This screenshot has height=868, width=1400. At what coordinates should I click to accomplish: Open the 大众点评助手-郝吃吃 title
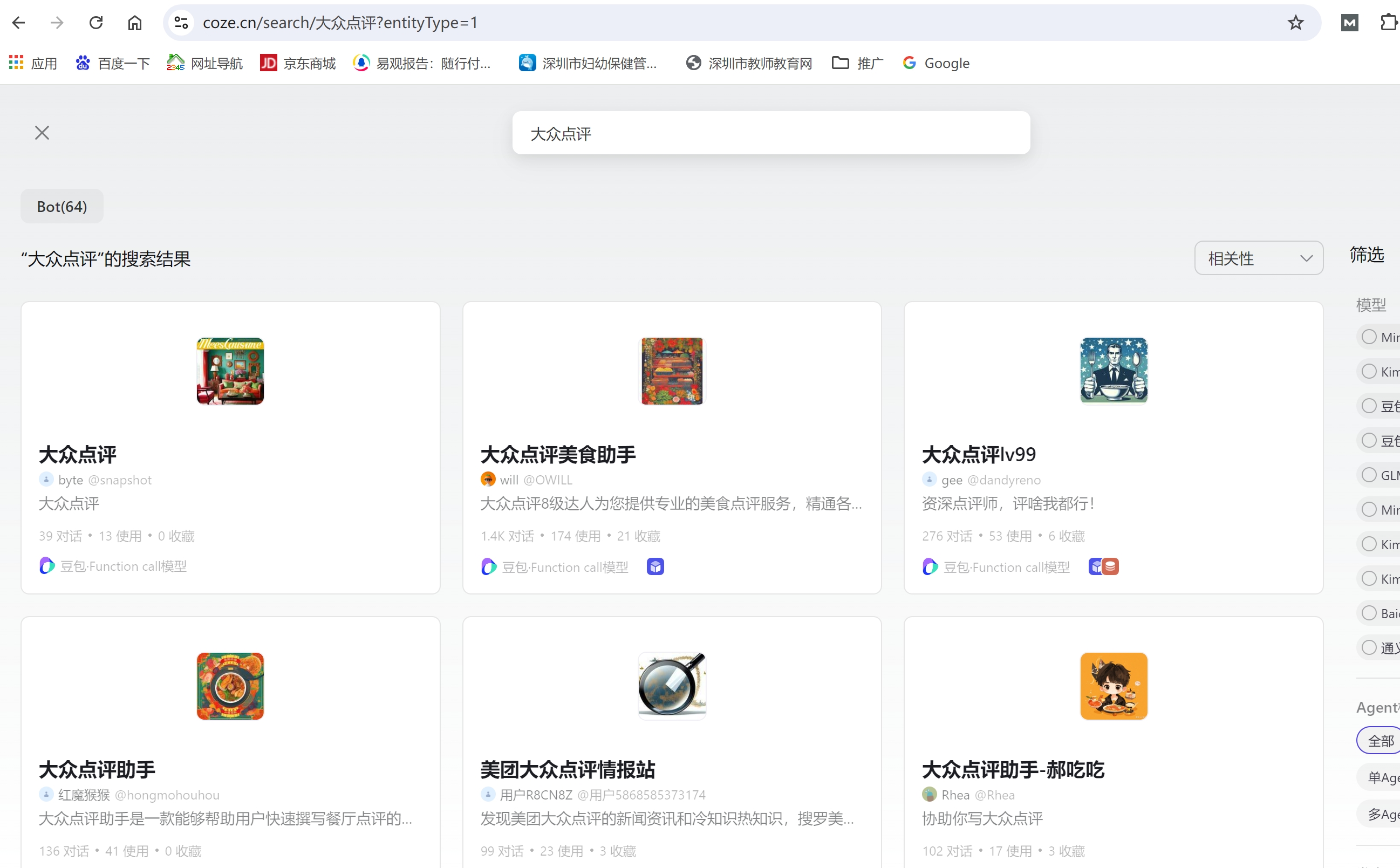pos(1013,770)
